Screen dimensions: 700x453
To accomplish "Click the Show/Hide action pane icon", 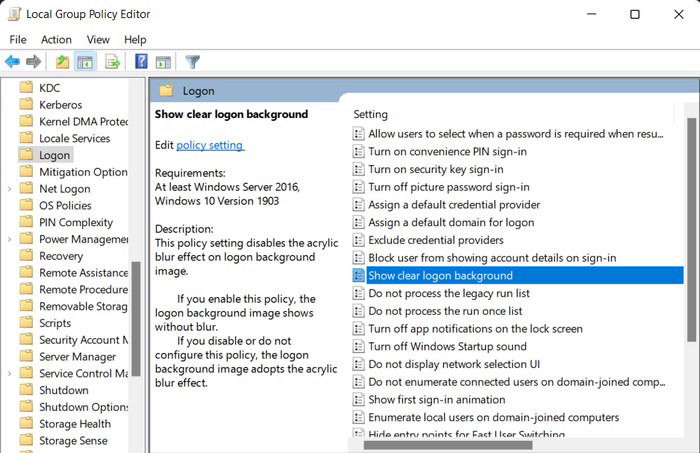I will click(x=163, y=62).
